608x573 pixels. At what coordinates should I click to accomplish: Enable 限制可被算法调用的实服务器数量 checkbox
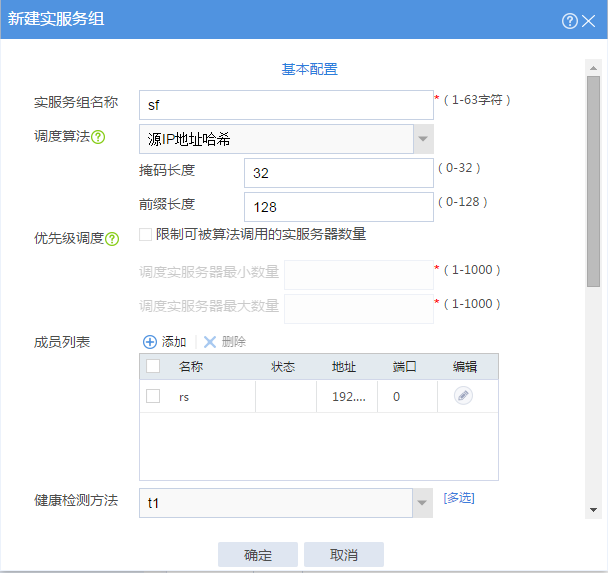[145, 235]
